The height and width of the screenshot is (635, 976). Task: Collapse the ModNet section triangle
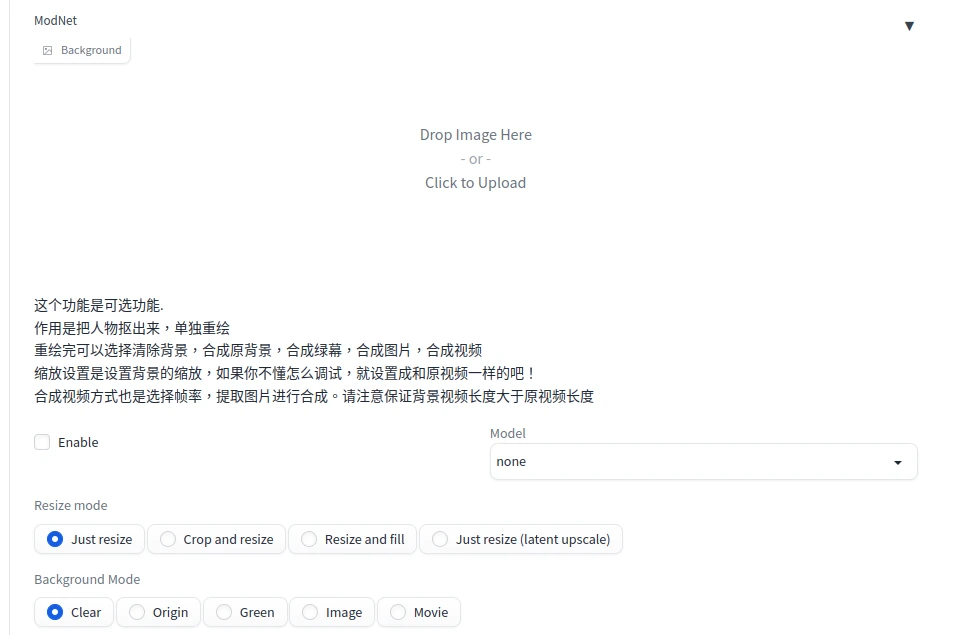click(x=909, y=26)
